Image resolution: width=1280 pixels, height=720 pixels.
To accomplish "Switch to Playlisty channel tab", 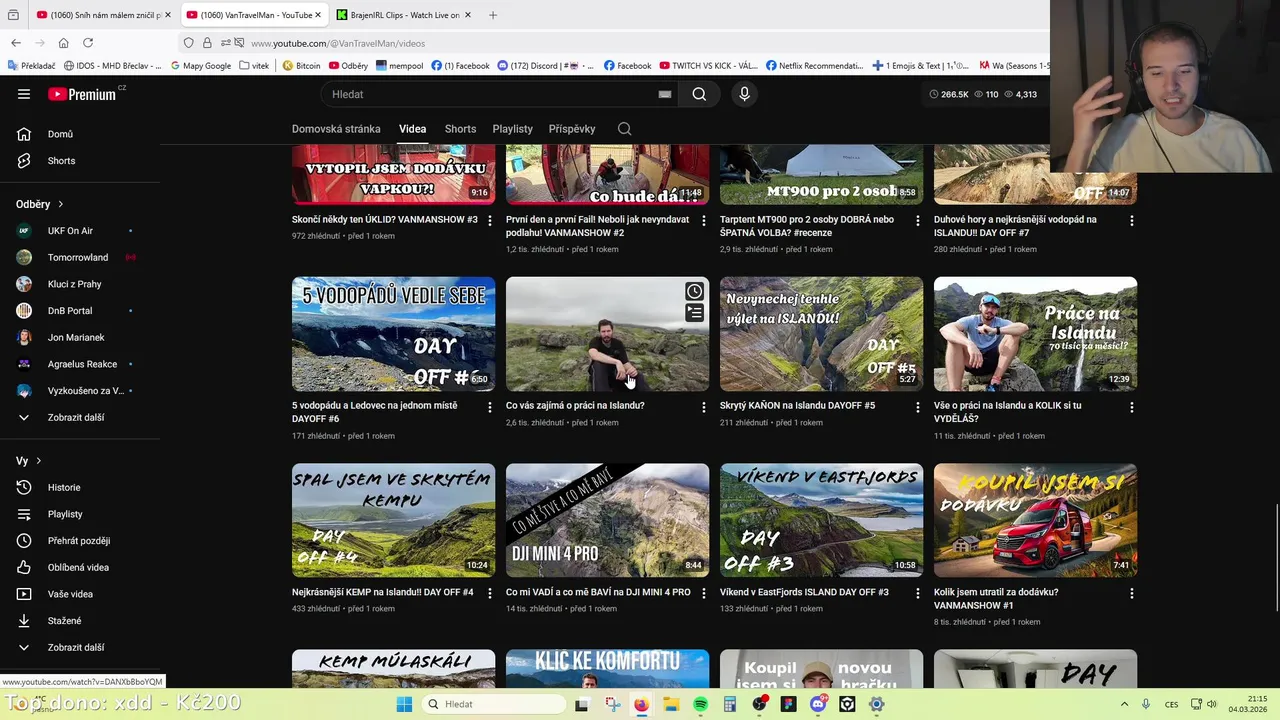I will [x=512, y=129].
